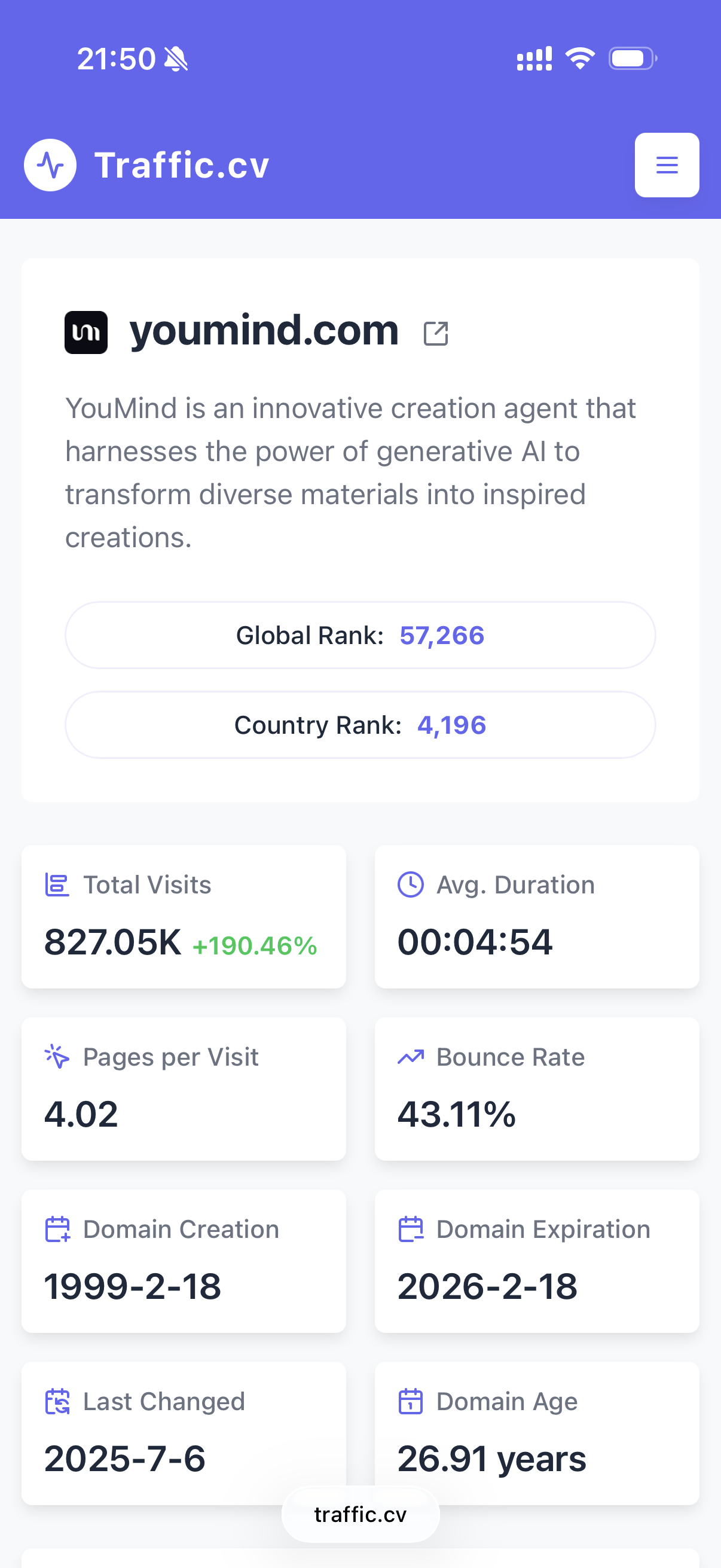Click the Domain Creation calendar icon
721x1568 pixels.
click(x=57, y=1229)
